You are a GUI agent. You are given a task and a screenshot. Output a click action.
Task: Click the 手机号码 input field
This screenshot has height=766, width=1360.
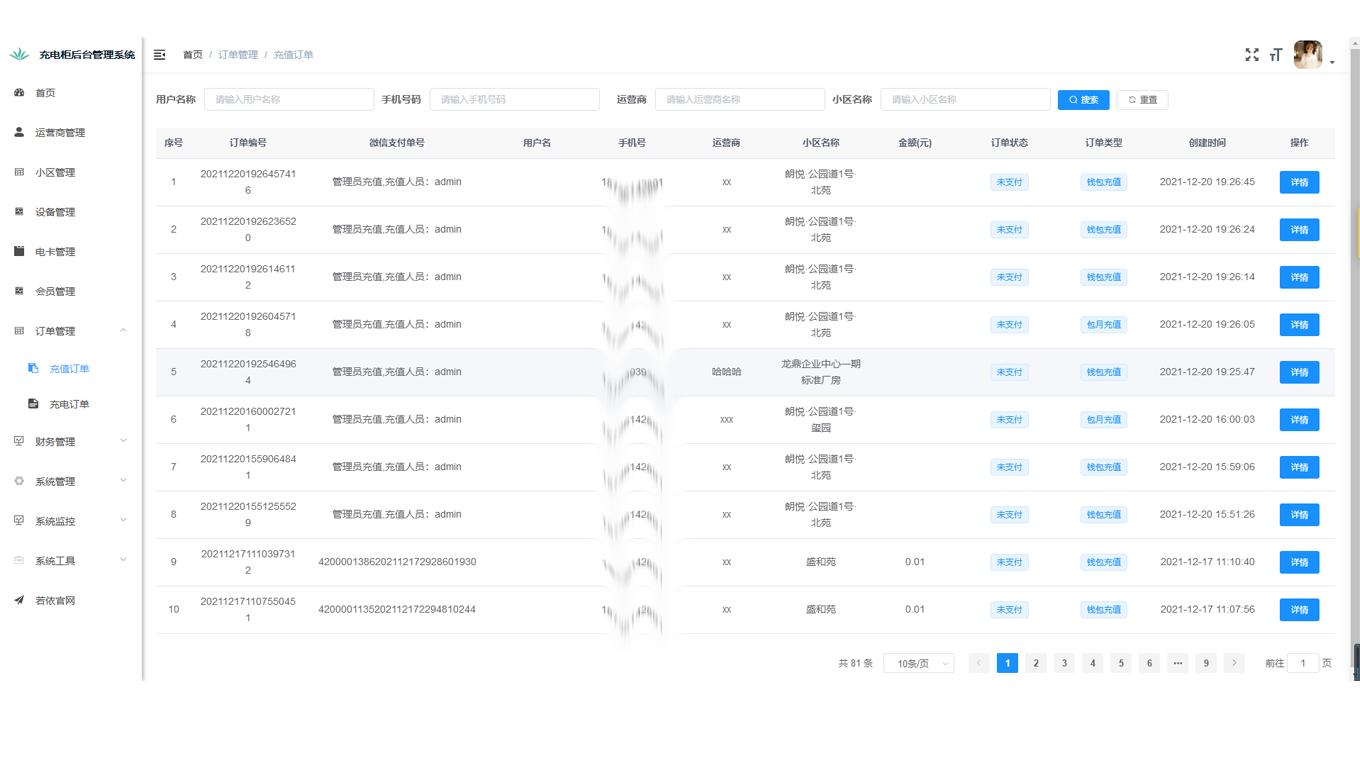pos(514,99)
